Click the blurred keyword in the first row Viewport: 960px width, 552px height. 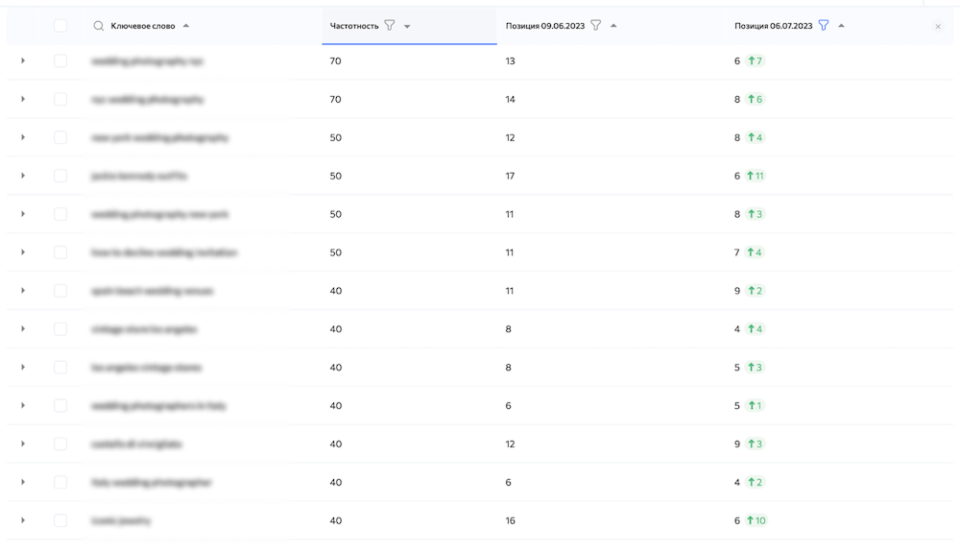tap(147, 61)
